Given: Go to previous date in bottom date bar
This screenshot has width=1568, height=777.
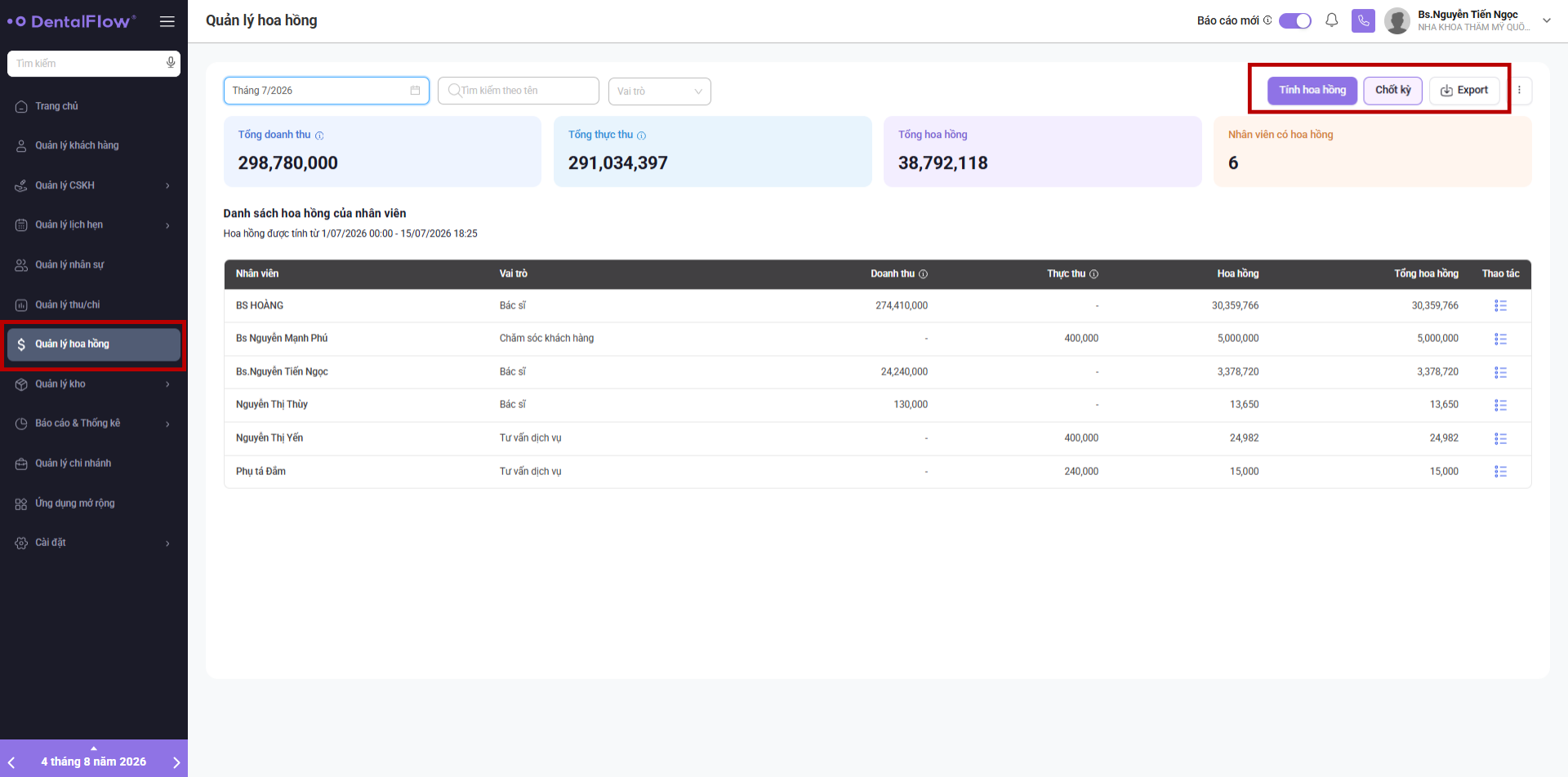Looking at the screenshot, I should 11,762.
